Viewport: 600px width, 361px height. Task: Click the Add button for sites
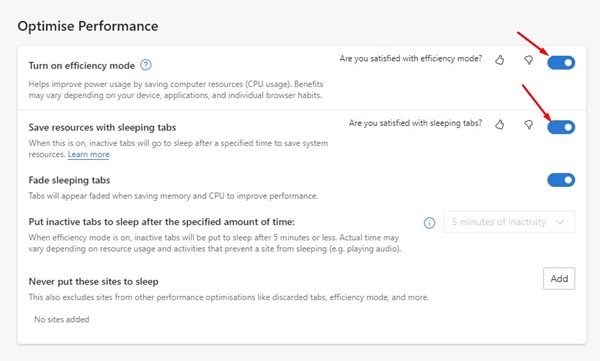[559, 278]
